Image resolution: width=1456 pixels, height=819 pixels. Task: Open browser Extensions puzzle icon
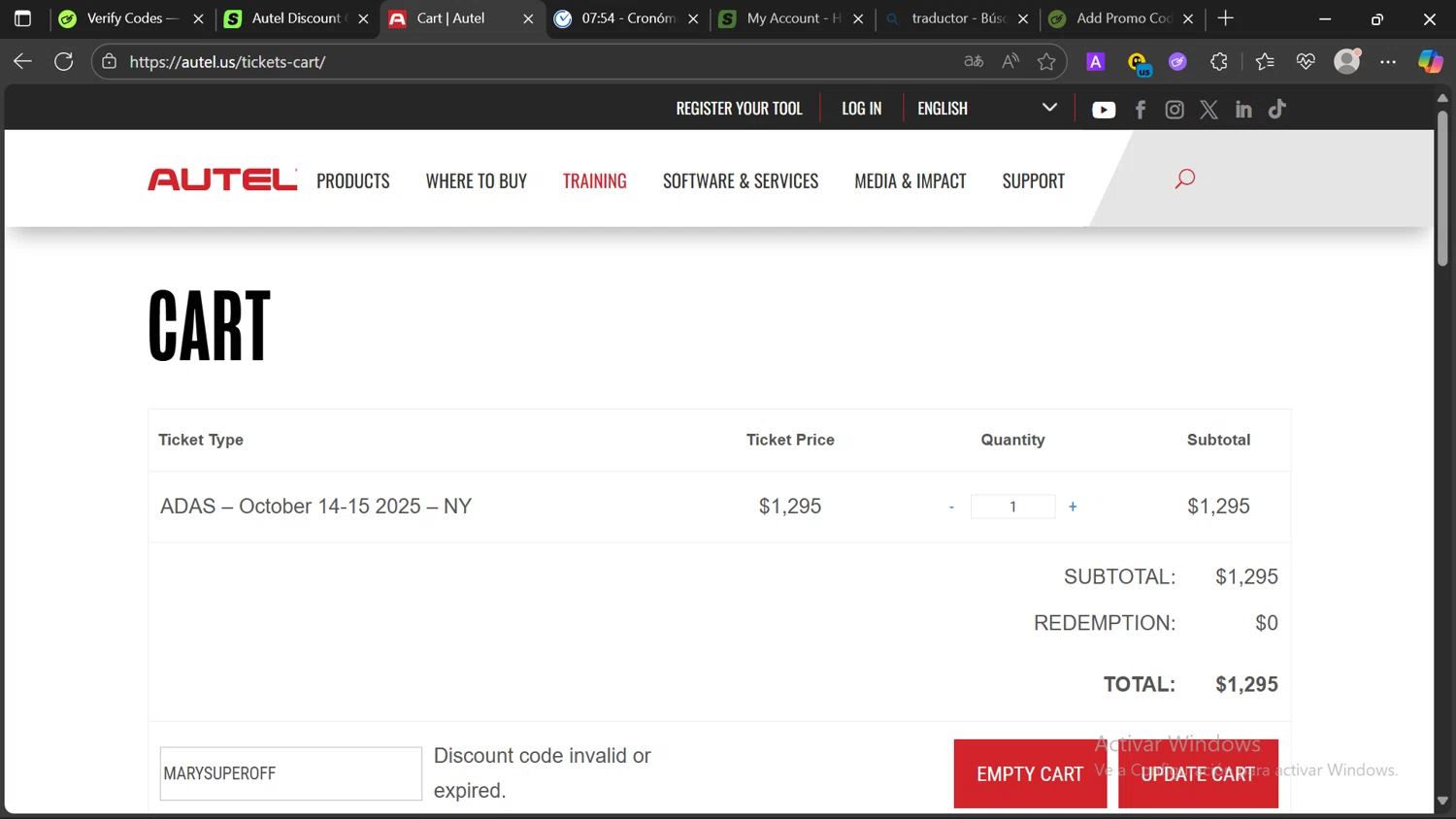click(1219, 61)
